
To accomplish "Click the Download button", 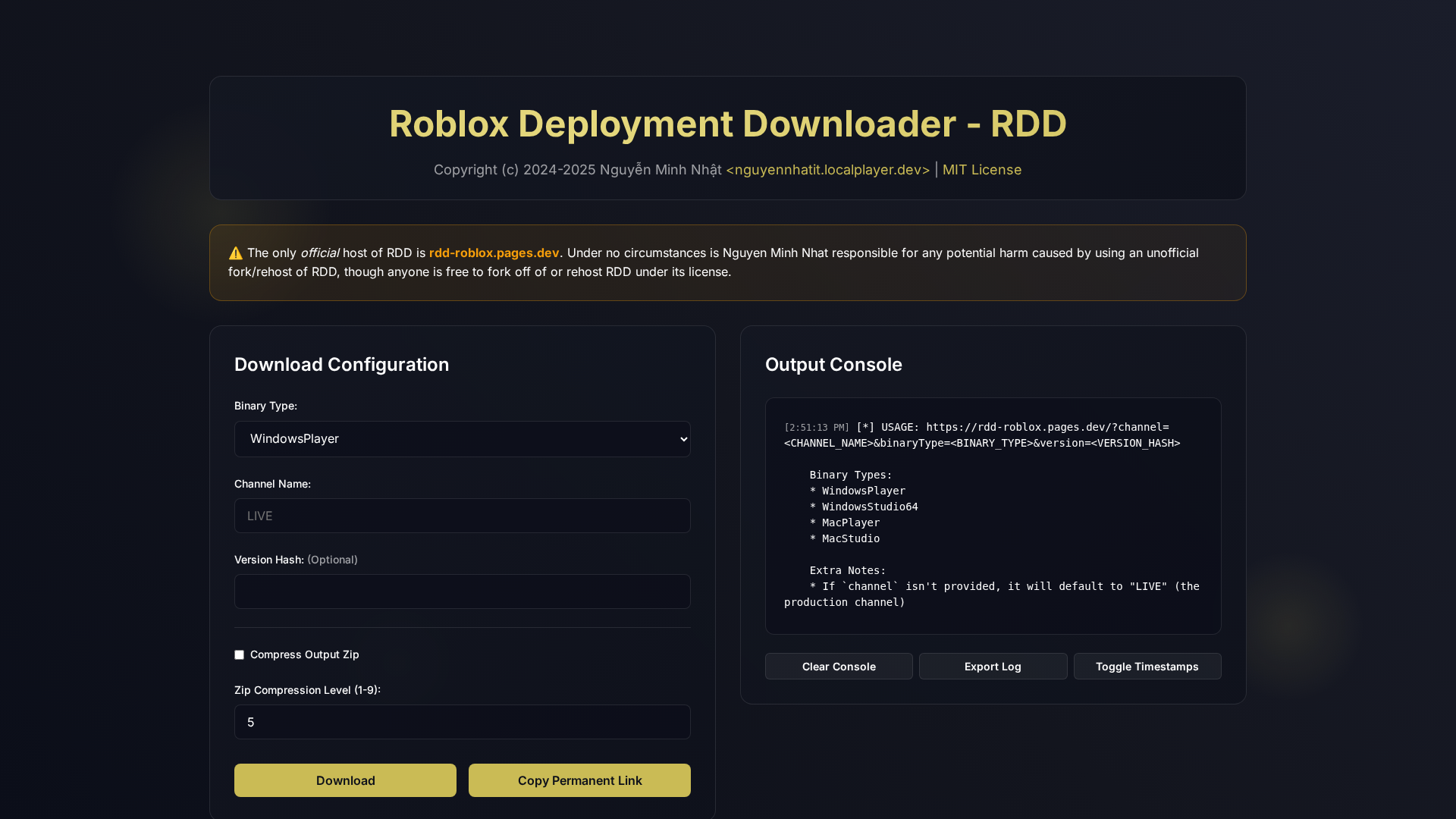I will coord(345,780).
